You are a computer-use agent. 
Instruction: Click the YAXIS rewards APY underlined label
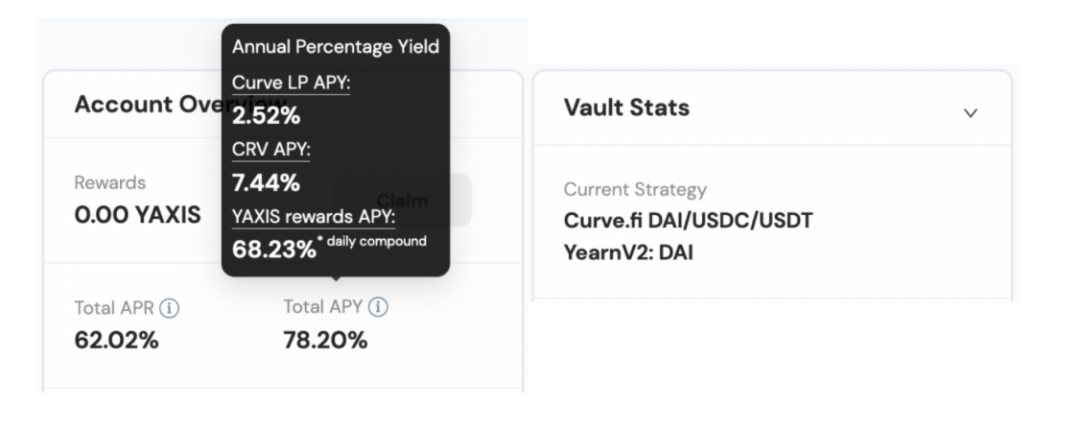[313, 216]
